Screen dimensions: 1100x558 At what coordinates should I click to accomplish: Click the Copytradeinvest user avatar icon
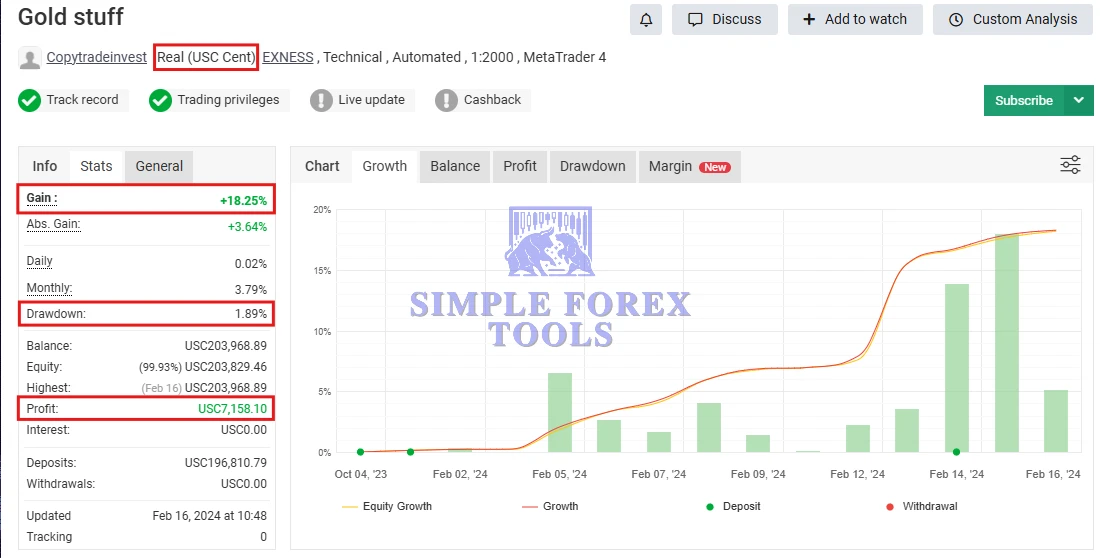(x=30, y=58)
